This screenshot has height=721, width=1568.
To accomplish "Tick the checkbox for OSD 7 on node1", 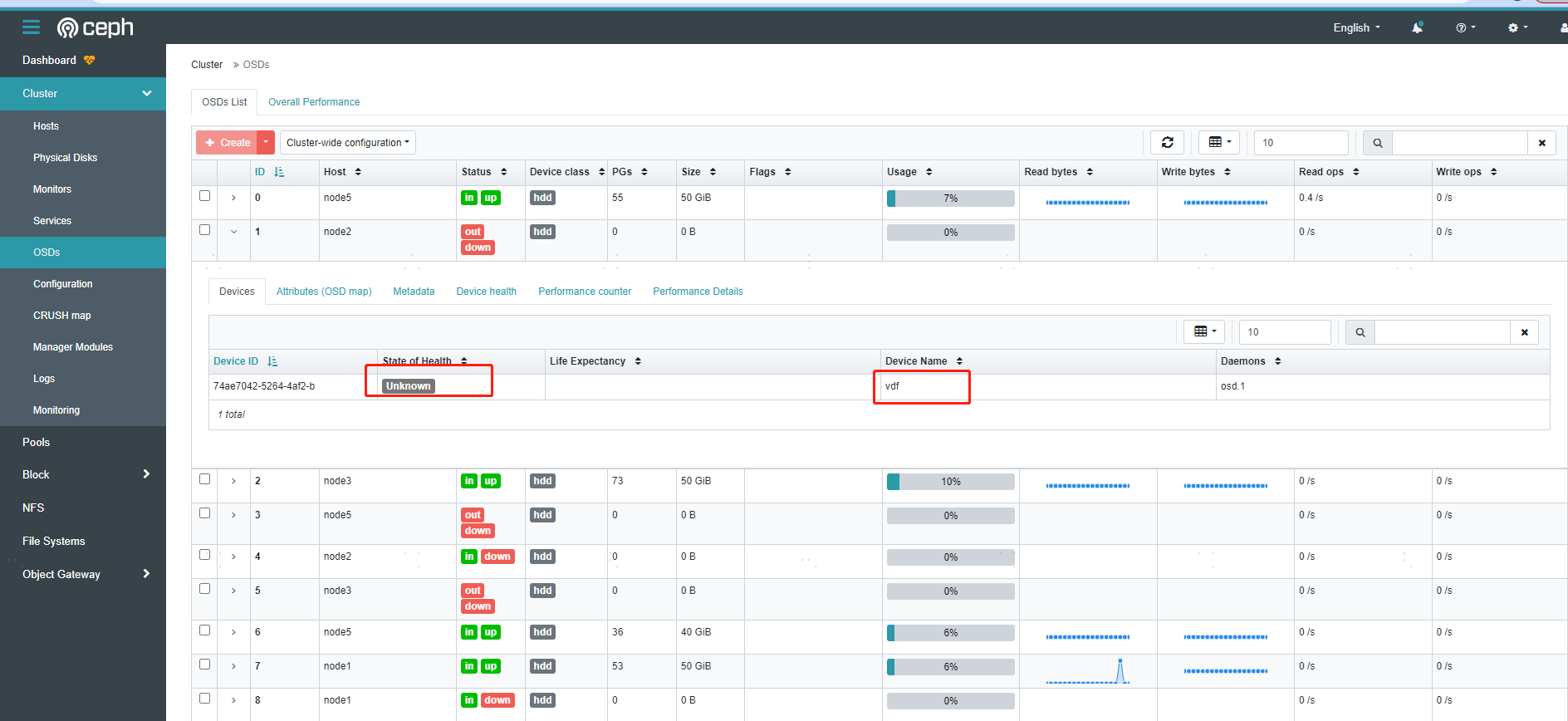I will click(205, 665).
